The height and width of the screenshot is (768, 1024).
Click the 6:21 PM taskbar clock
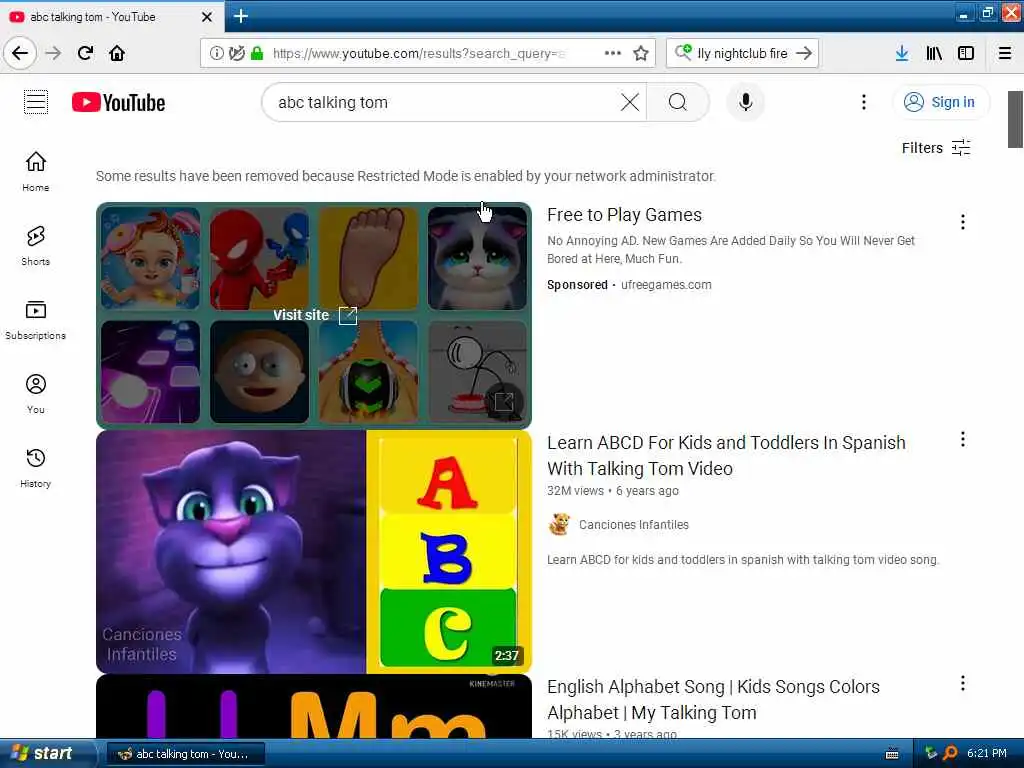[x=987, y=754]
